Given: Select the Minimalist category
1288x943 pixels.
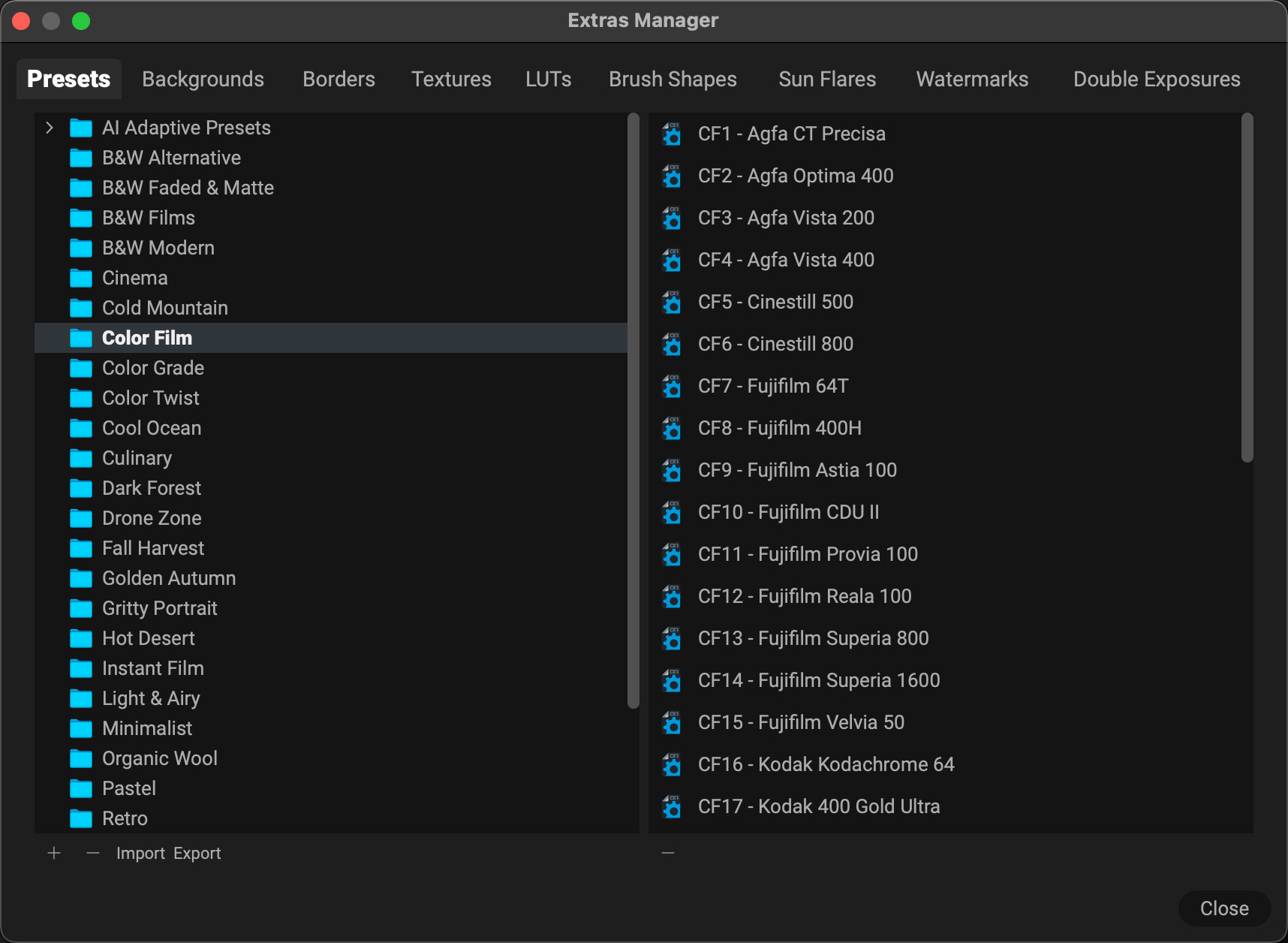Looking at the screenshot, I should [331, 728].
